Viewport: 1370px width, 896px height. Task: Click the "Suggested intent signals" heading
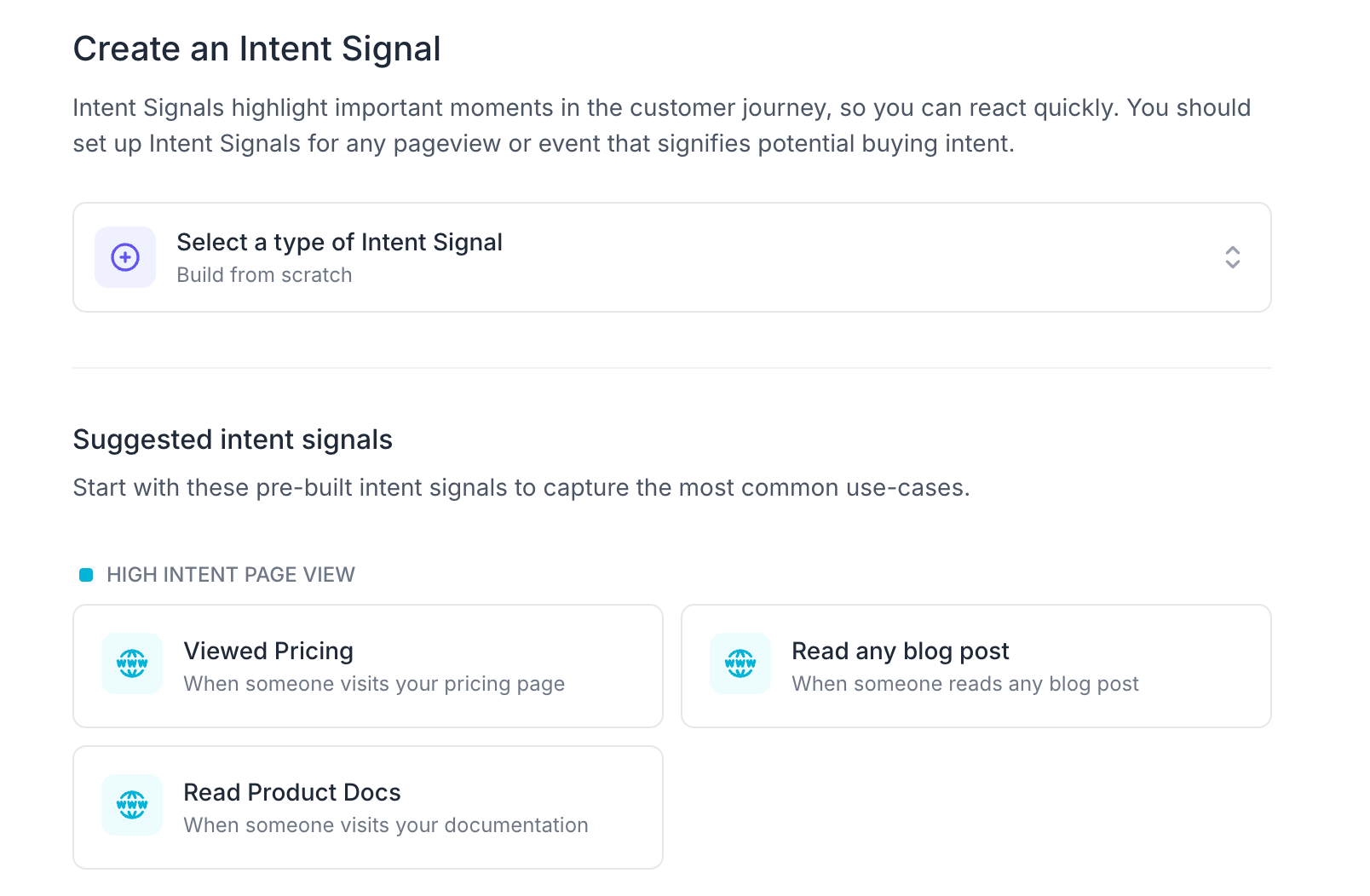[233, 439]
